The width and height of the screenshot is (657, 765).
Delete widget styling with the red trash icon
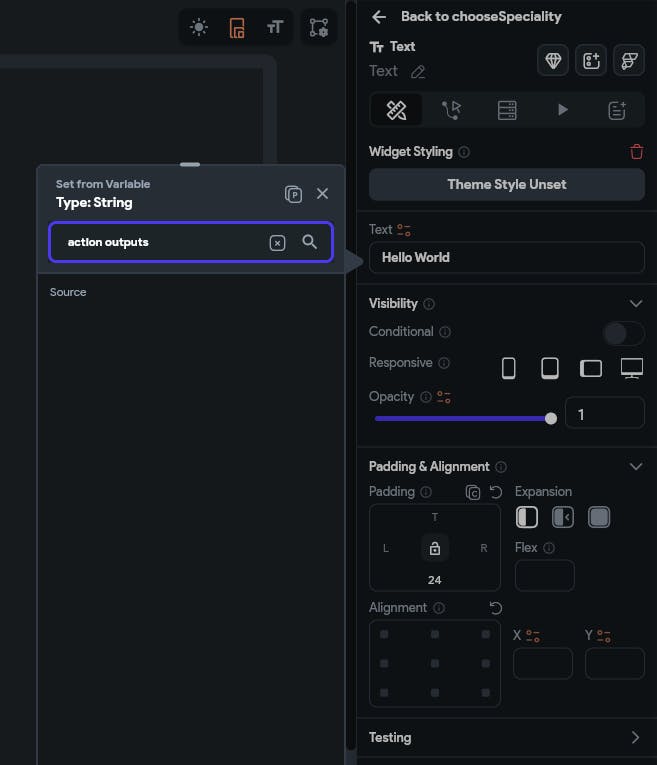coord(636,152)
